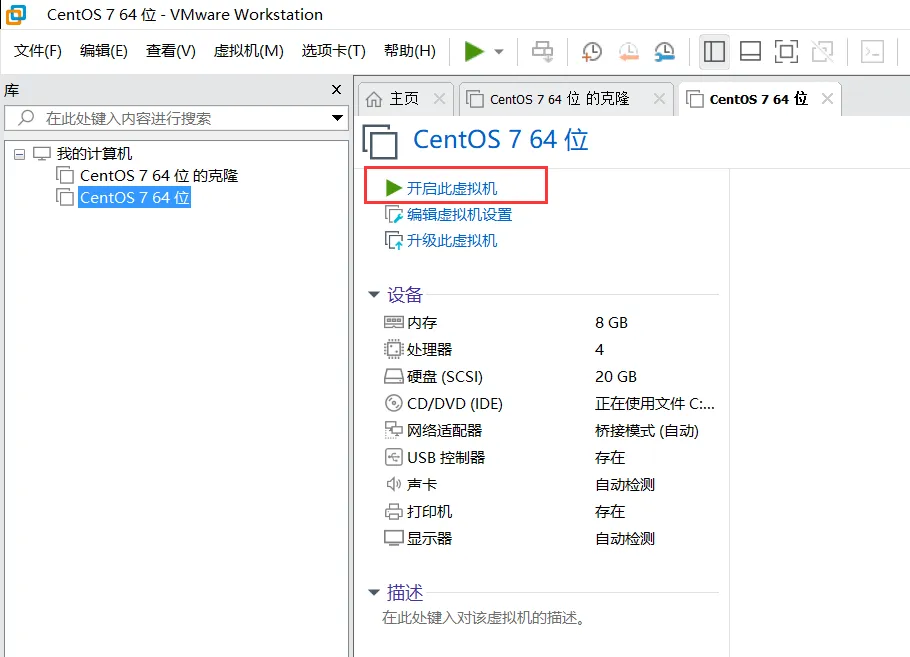
Task: Select CentOS 7 64 位 的克隆 in library
Action: (x=159, y=176)
